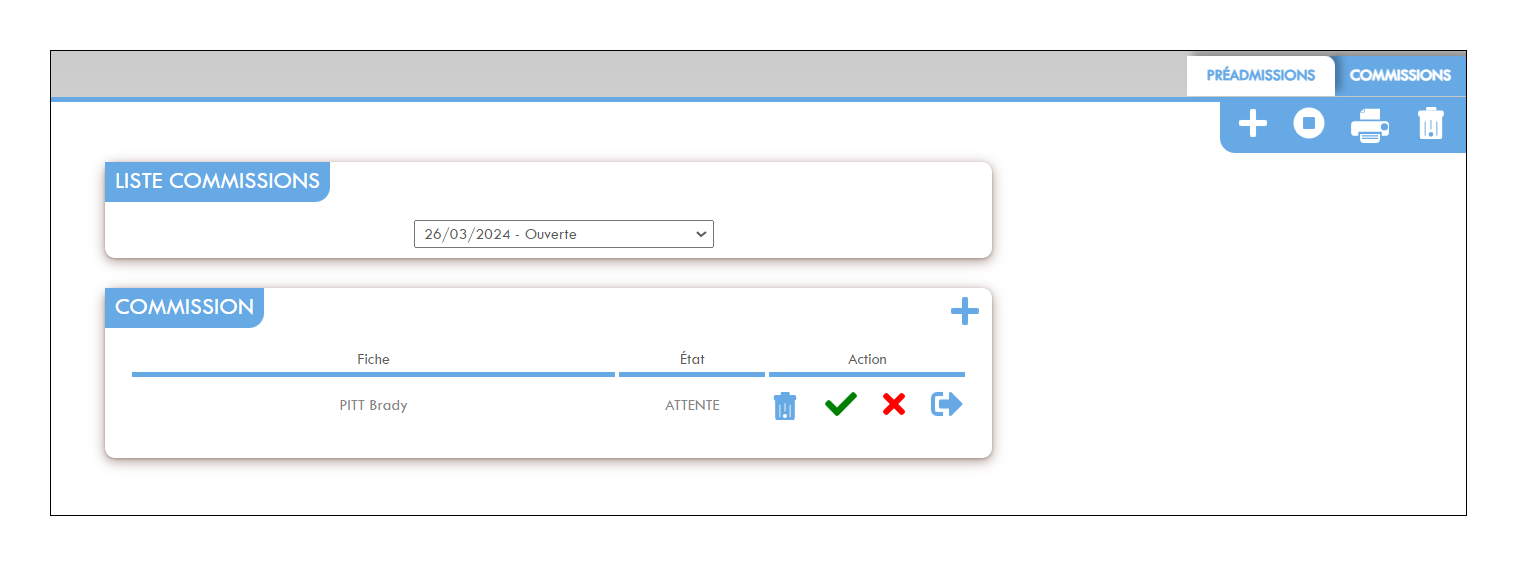Remove PITT Brady using the row trash icon

[x=785, y=405]
